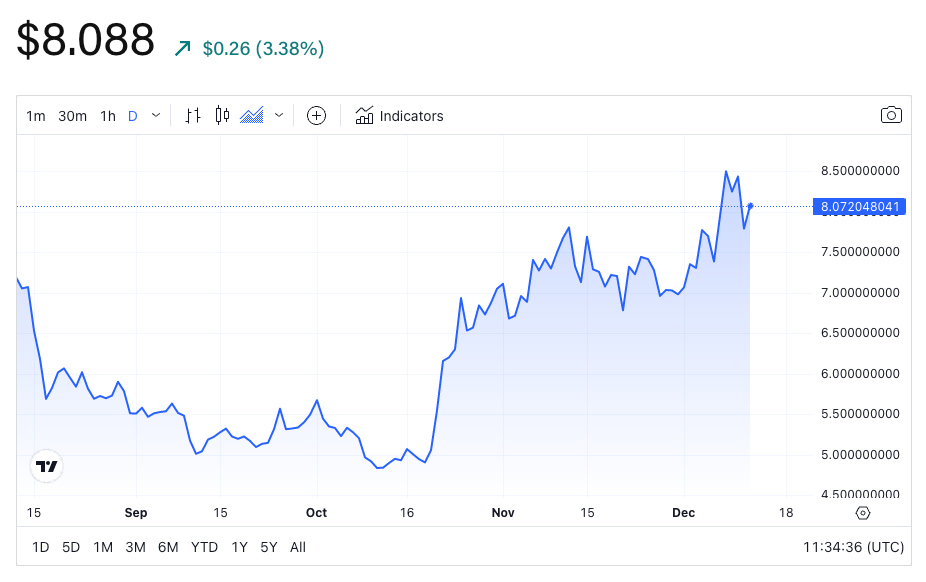The width and height of the screenshot is (926, 582).
Task: Show the 5Y date range
Action: [269, 547]
